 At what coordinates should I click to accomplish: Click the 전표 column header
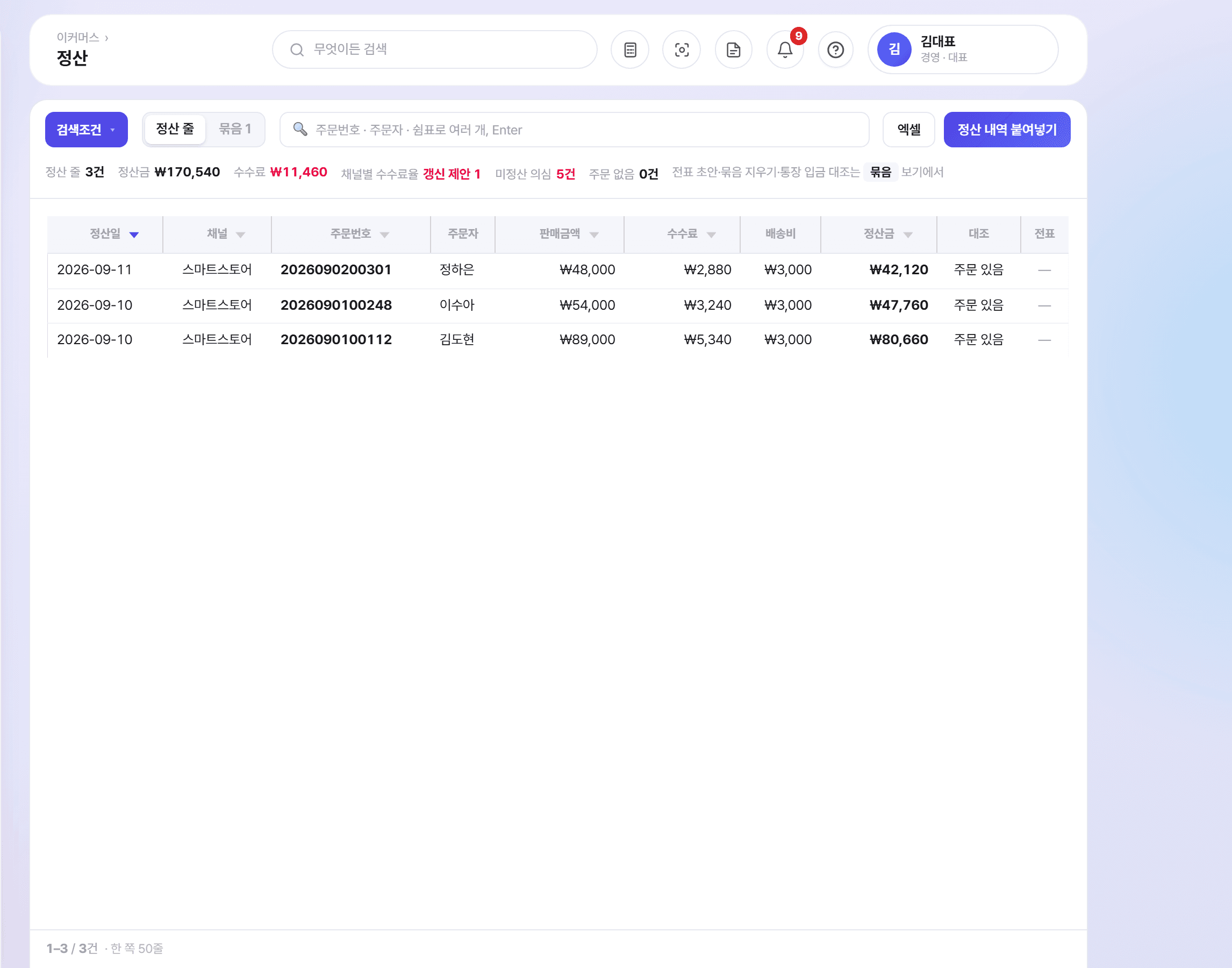(1044, 233)
